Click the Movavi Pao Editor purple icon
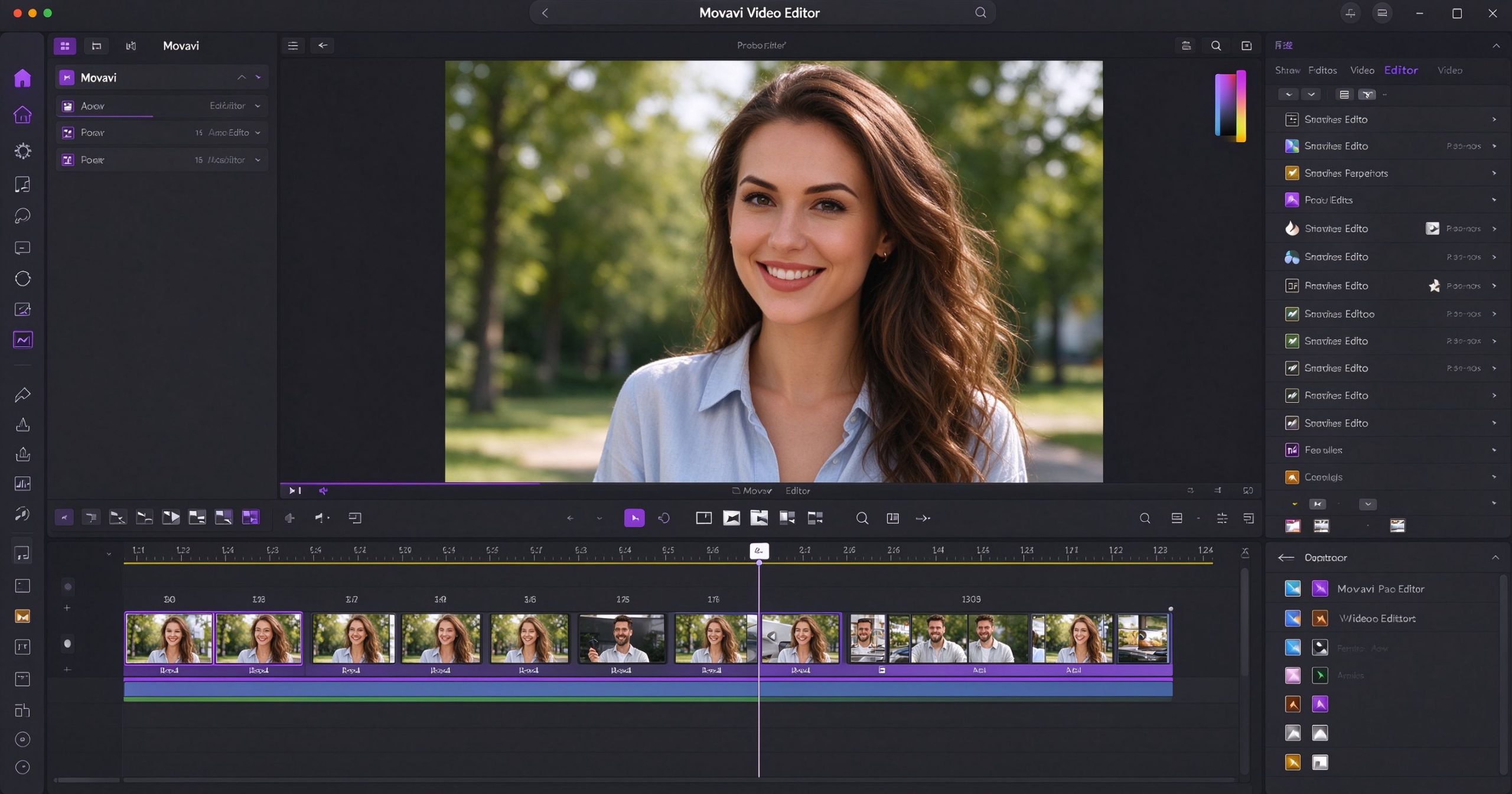Image resolution: width=1512 pixels, height=794 pixels. pyautogui.click(x=1319, y=588)
